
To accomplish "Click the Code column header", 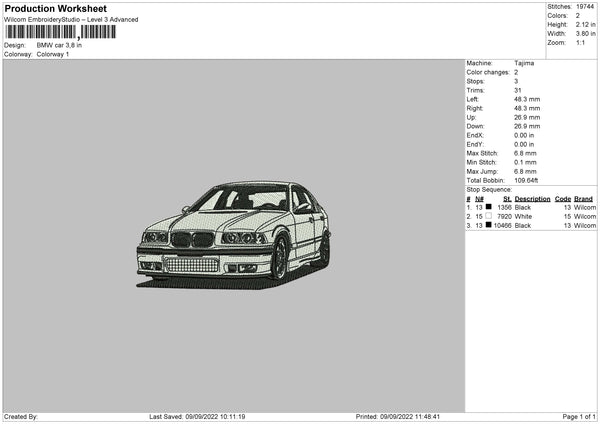I will (563, 198).
